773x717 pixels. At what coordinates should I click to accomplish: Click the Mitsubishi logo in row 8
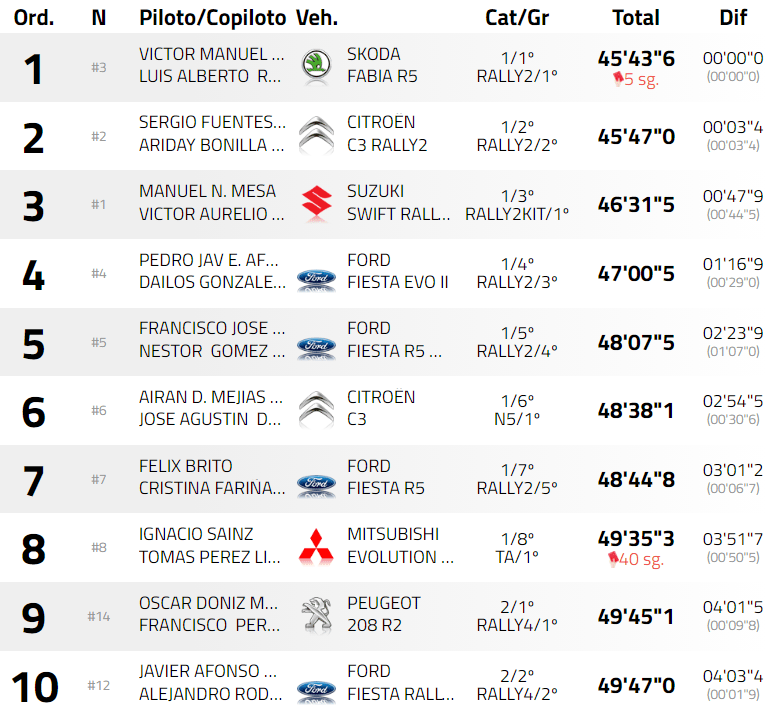[x=316, y=546]
